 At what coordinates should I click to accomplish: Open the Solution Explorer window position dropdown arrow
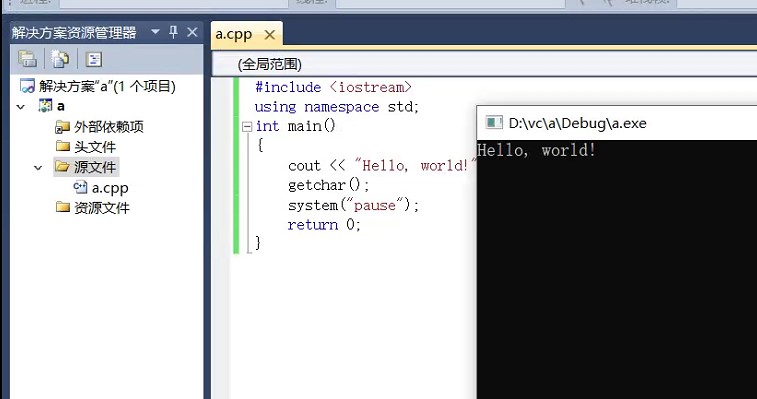pos(155,32)
